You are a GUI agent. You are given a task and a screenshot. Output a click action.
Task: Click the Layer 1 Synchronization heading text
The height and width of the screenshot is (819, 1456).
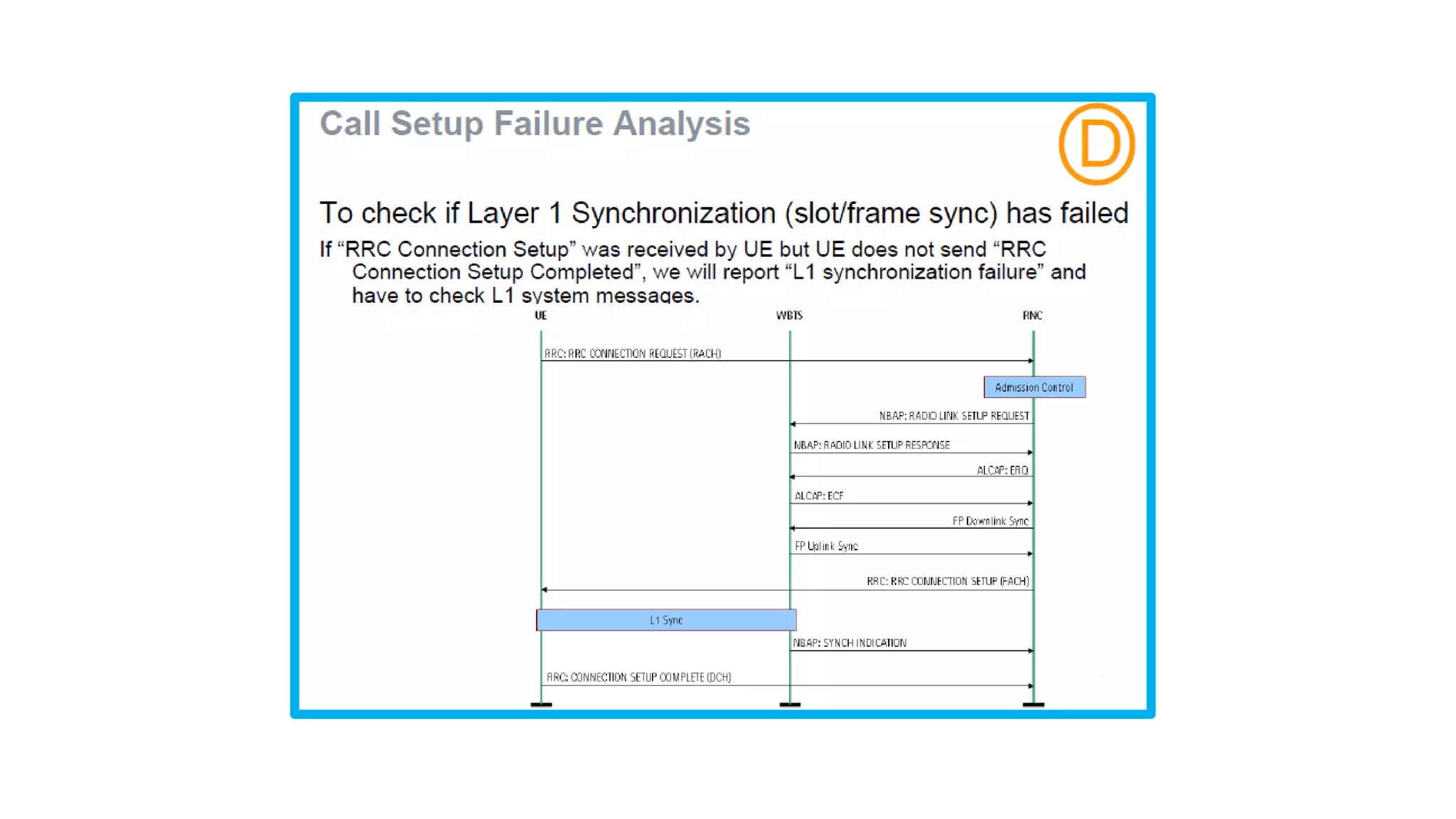[x=723, y=213]
